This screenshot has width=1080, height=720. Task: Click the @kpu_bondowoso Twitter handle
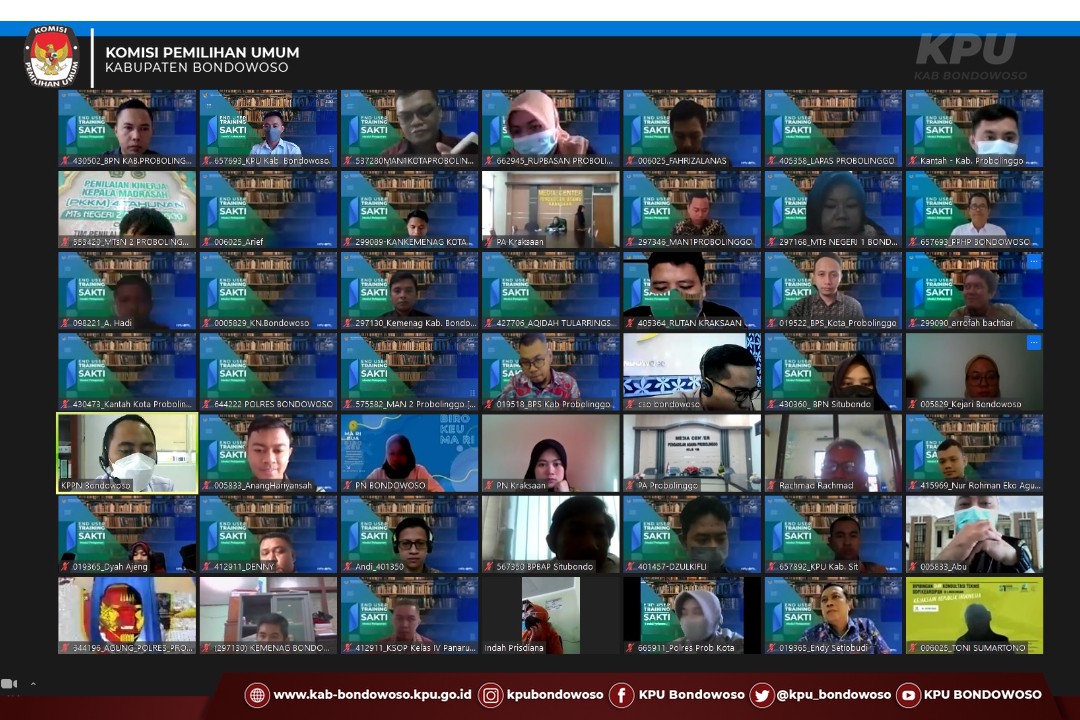[833, 695]
